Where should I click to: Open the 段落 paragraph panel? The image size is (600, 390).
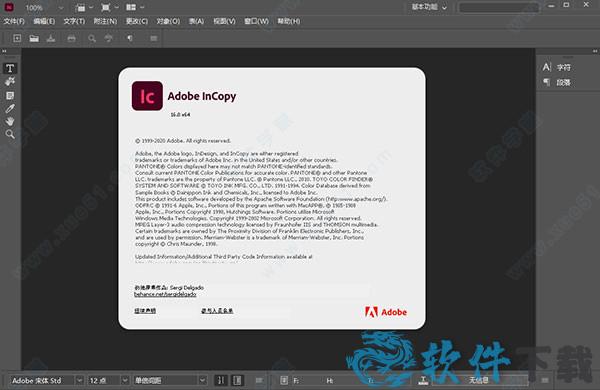pyautogui.click(x=563, y=82)
